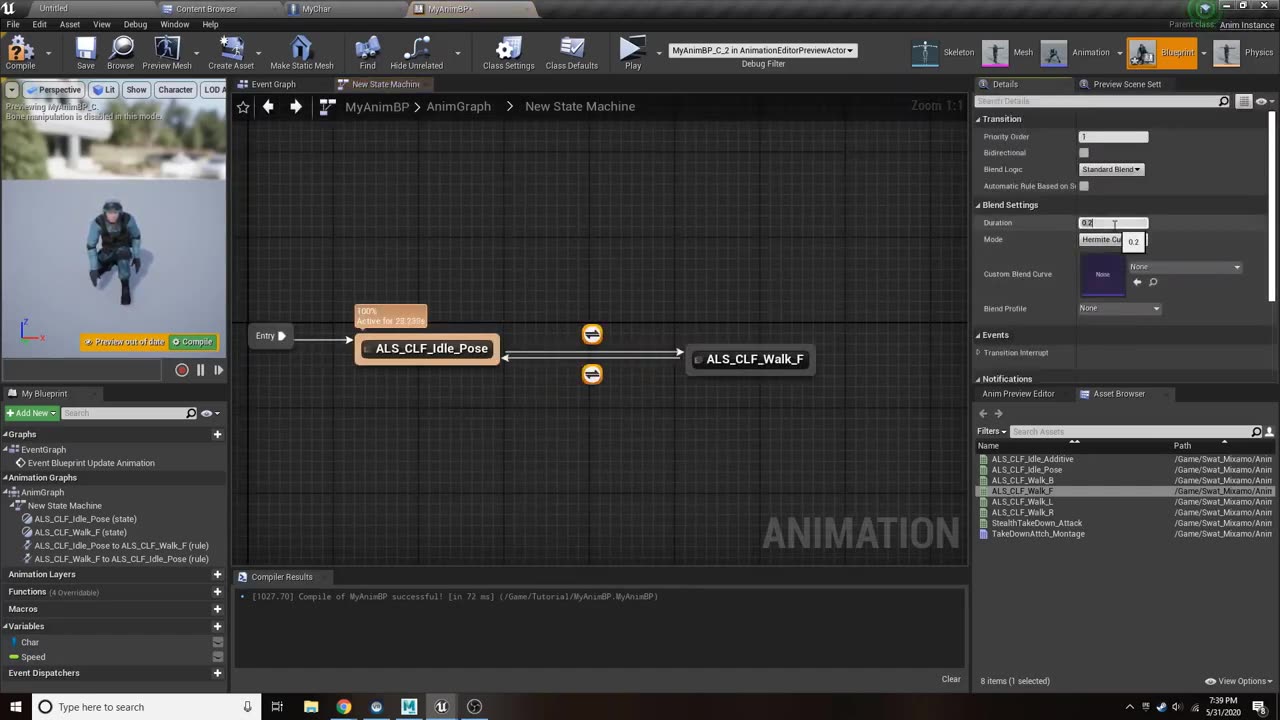Open Preview Mesh tool
1280x720 pixels.
point(167,53)
